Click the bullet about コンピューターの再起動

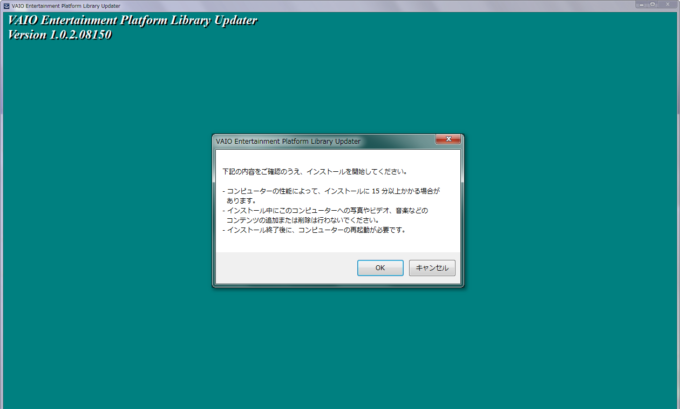pyautogui.click(x=318, y=230)
